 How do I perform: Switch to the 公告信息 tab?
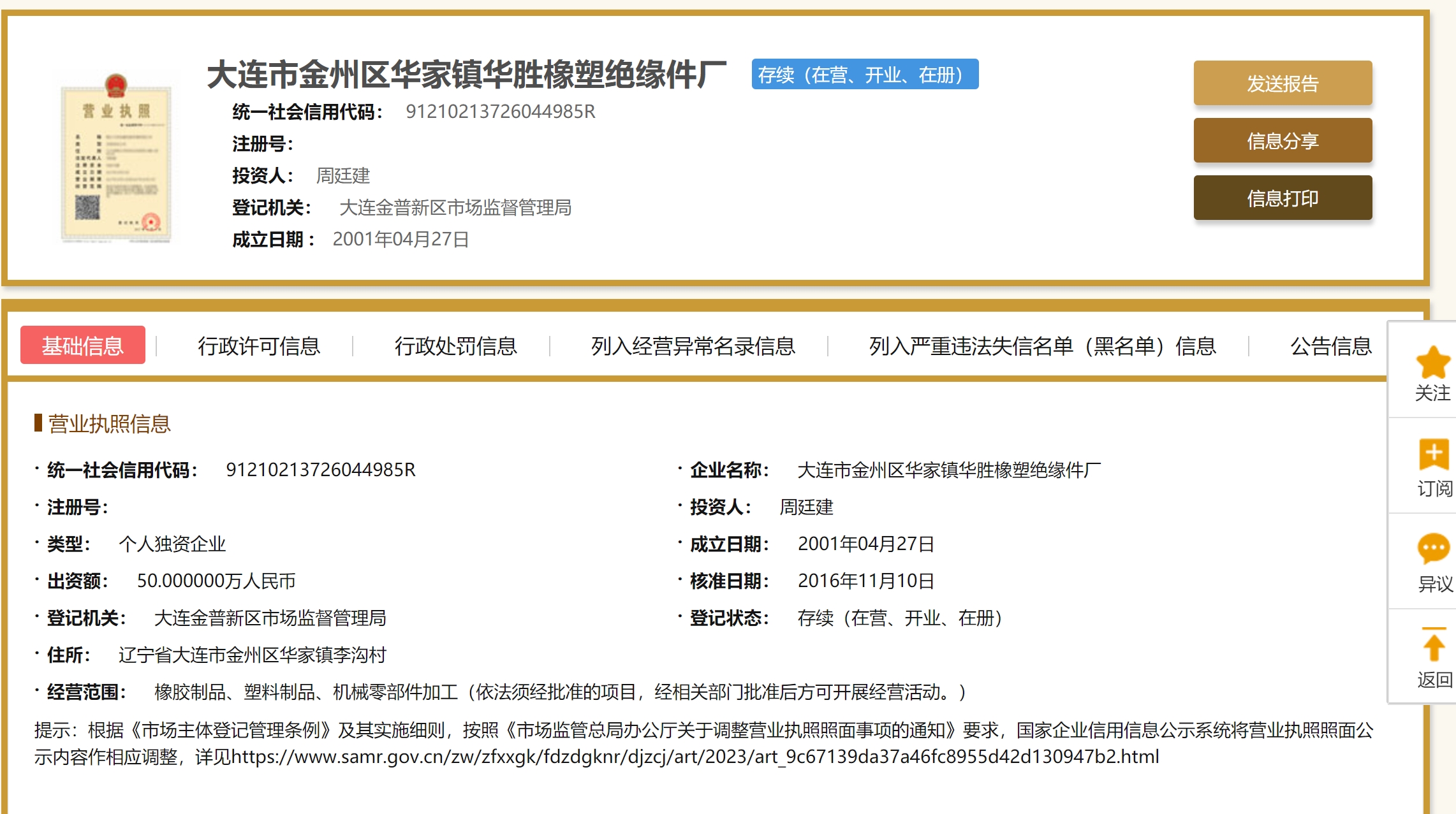[1330, 345]
